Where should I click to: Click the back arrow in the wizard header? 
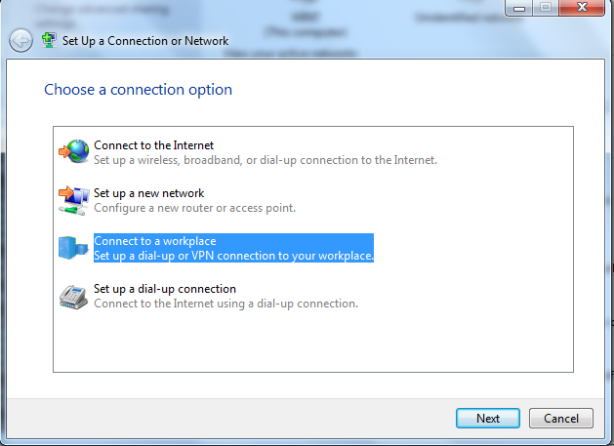(x=21, y=40)
